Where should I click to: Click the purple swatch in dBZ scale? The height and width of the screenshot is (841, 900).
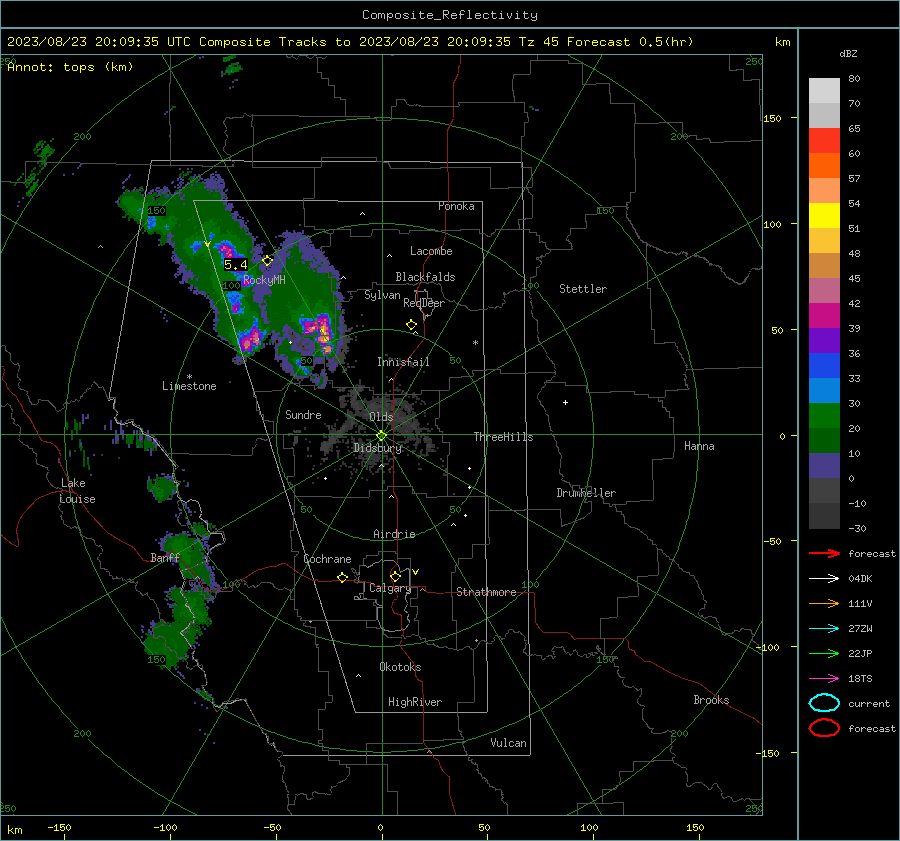[824, 340]
